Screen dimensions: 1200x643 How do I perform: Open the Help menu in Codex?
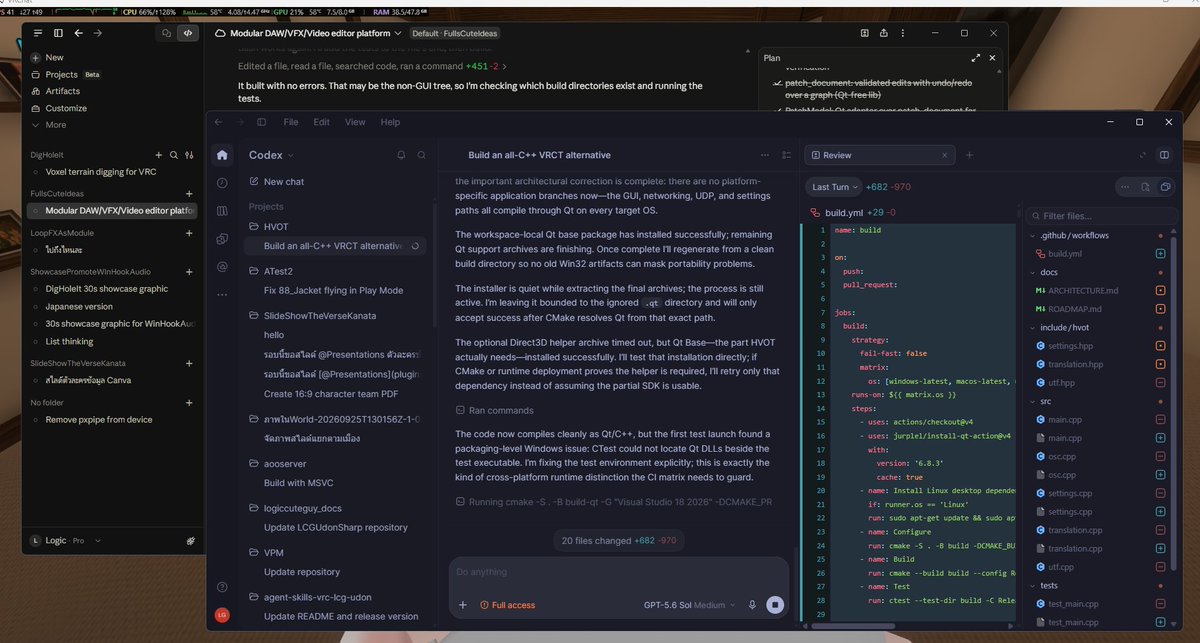pyautogui.click(x=390, y=122)
